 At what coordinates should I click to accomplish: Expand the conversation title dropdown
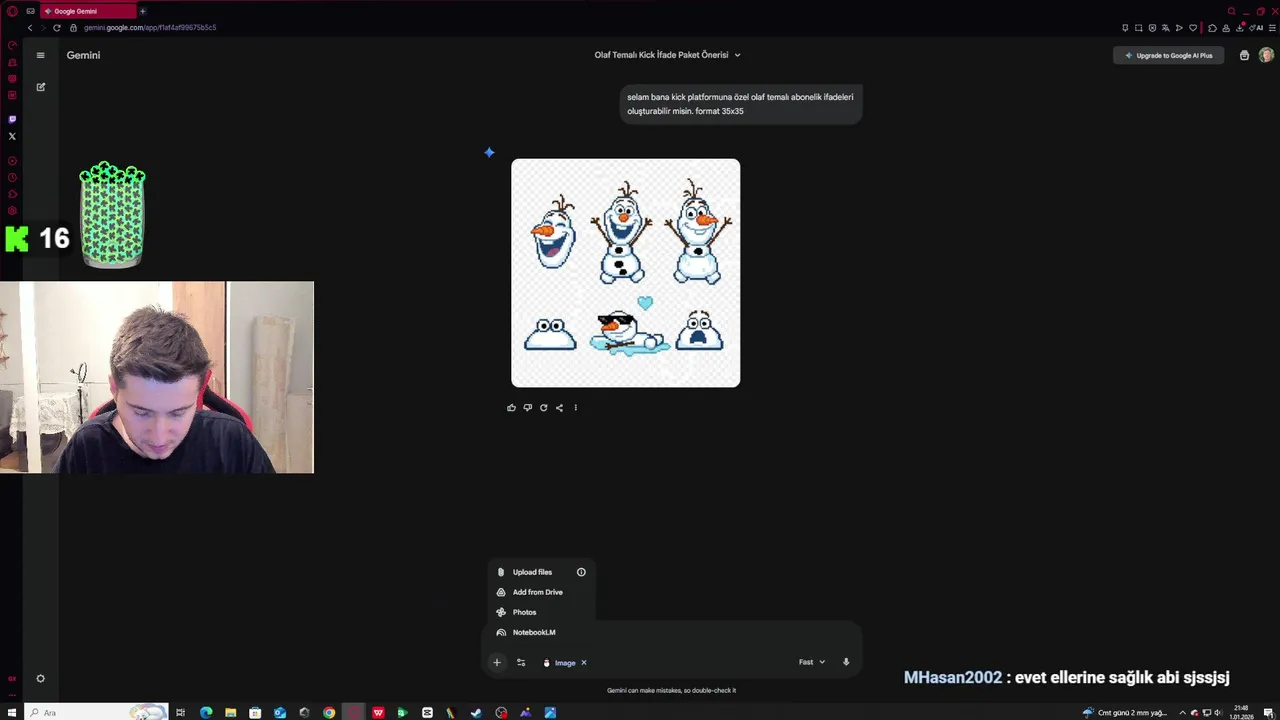[x=738, y=55]
